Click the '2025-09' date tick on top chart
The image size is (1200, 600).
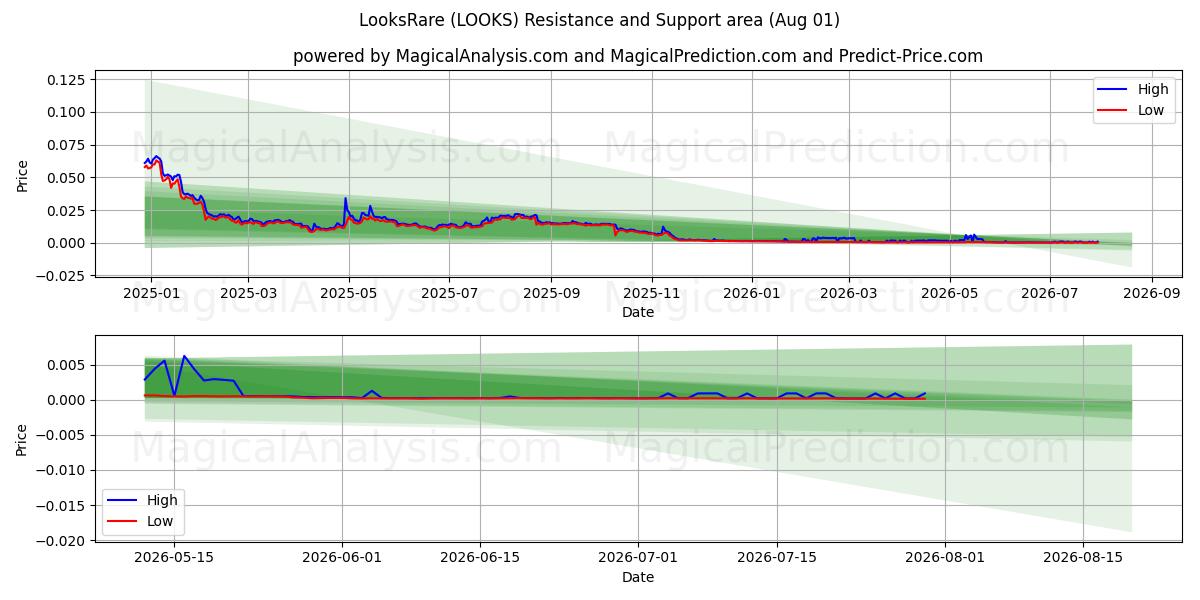551,293
